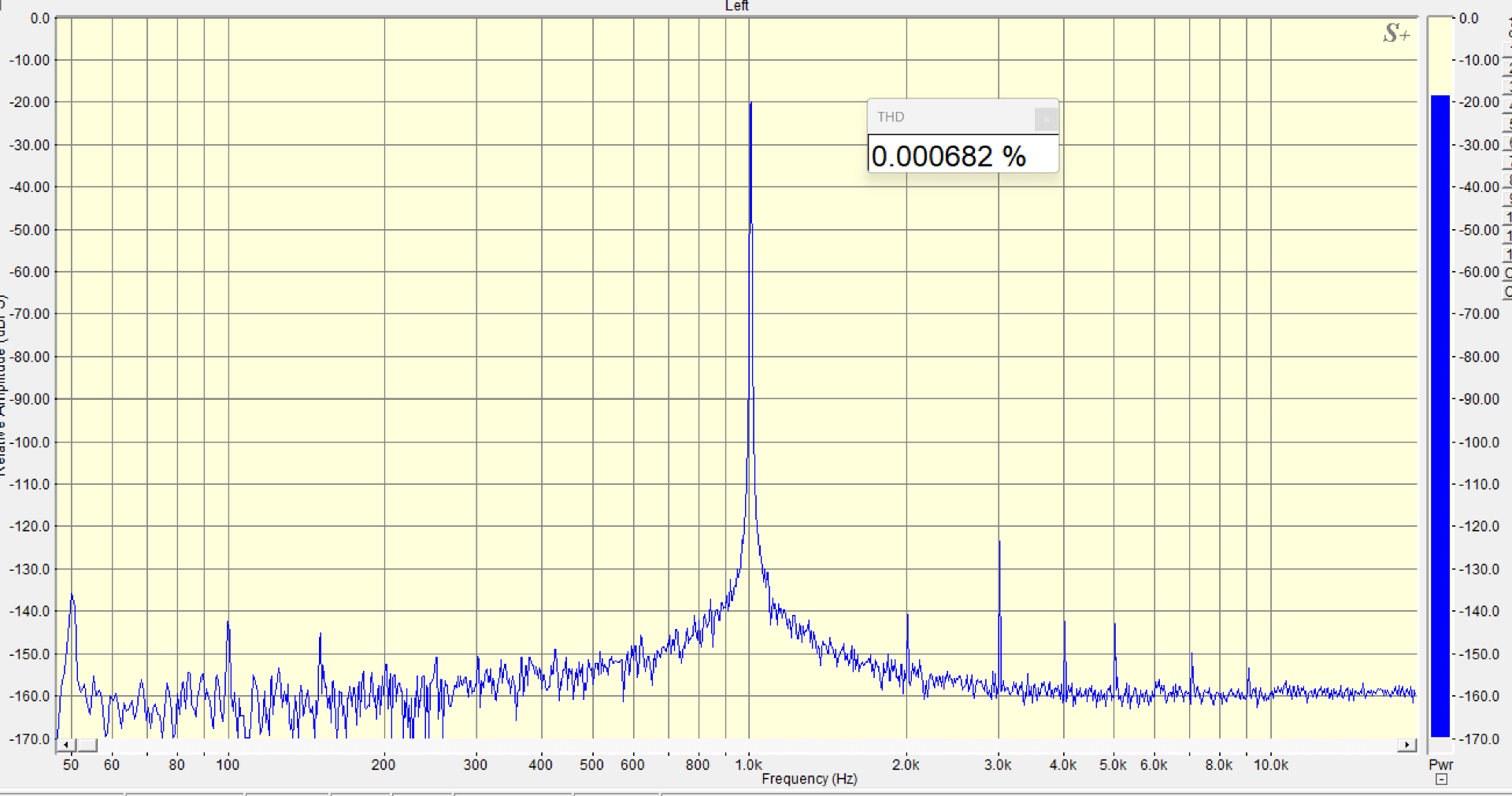1512x796 pixels.
Task: Click the Frequency (Hz) axis label
Action: point(809,779)
